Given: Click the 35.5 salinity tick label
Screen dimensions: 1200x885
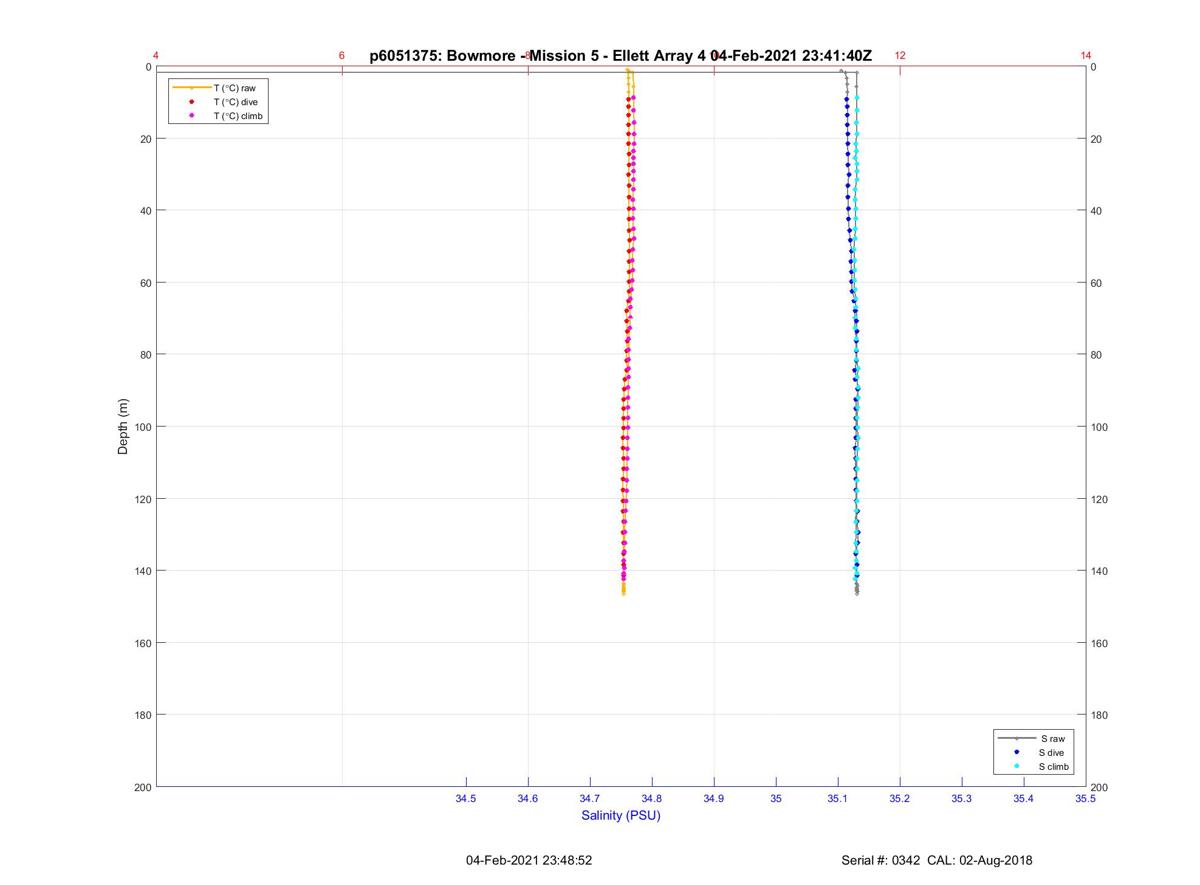Looking at the screenshot, I should coord(1086,799).
